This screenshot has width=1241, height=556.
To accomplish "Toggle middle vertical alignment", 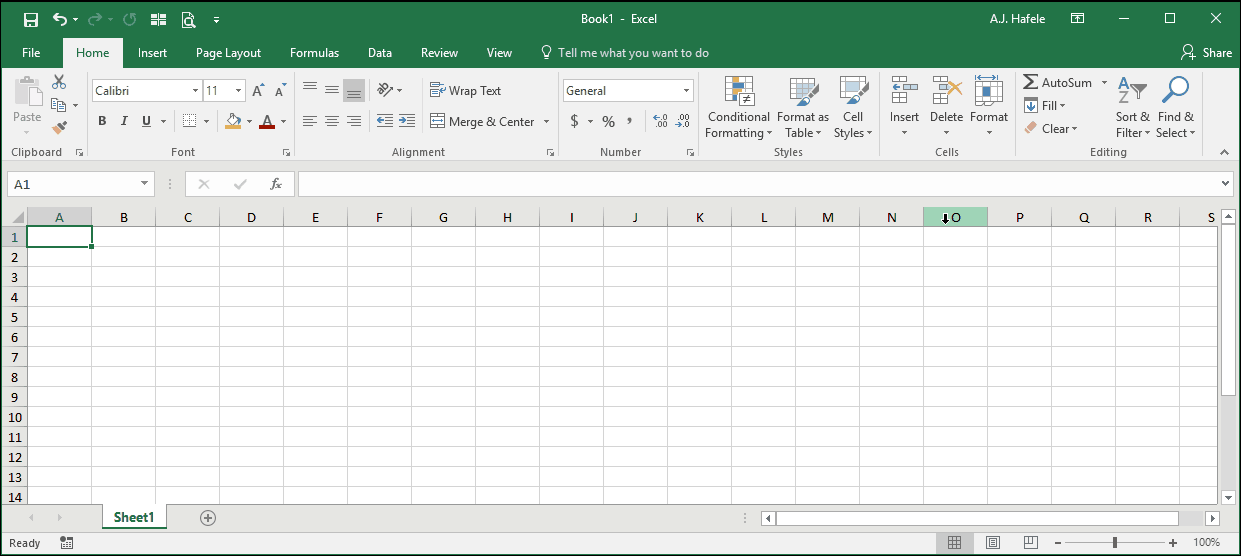I will coord(332,91).
